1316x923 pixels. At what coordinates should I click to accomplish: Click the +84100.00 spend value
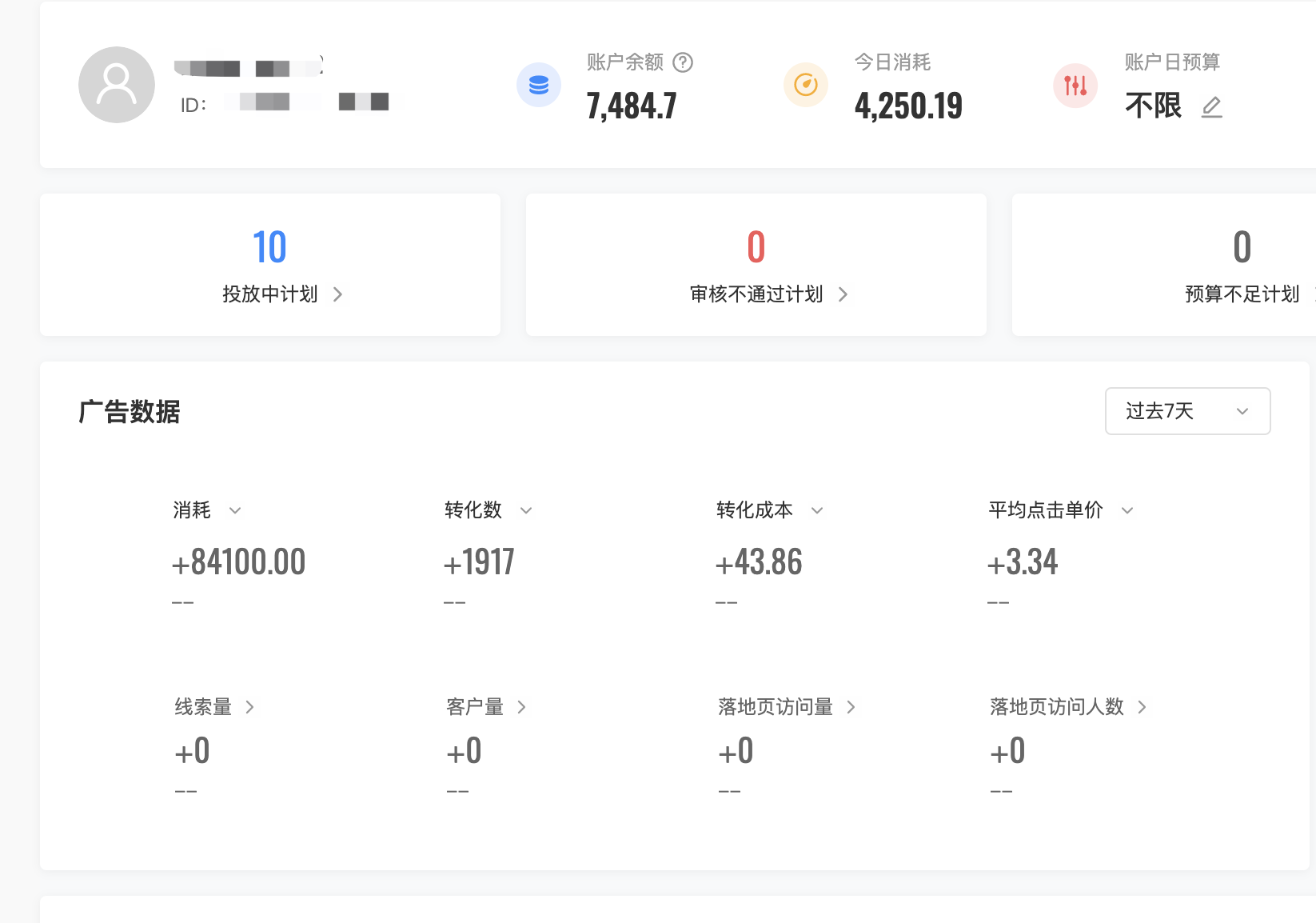tap(238, 561)
